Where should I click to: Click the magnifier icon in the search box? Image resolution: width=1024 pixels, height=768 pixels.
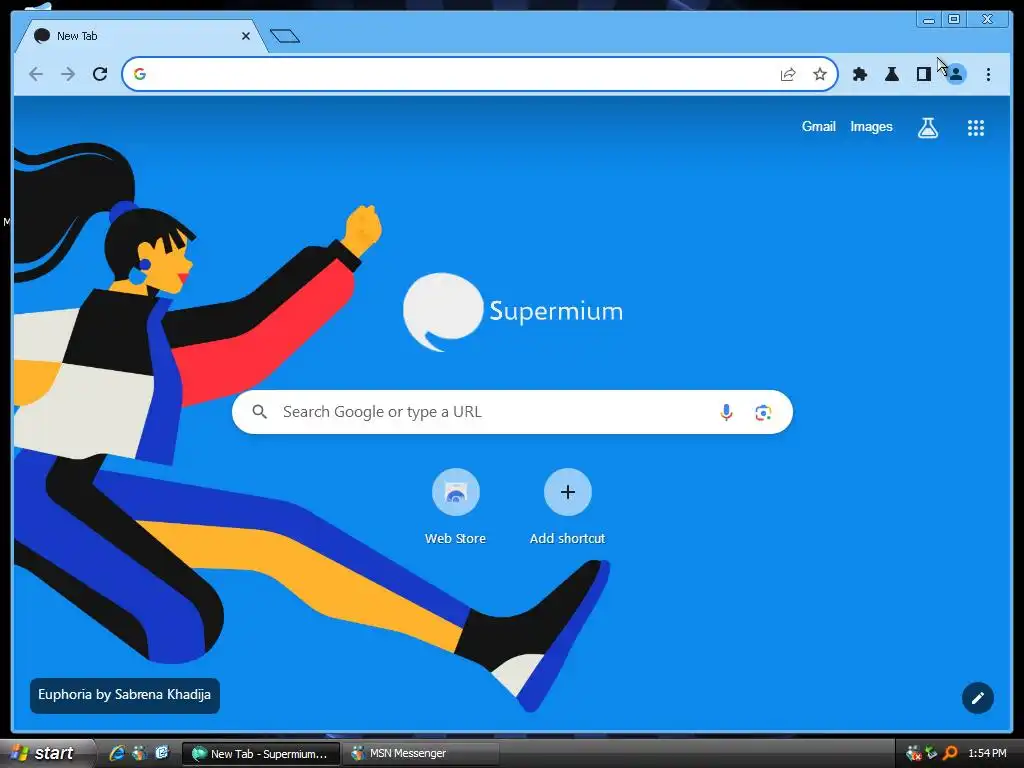tap(259, 412)
